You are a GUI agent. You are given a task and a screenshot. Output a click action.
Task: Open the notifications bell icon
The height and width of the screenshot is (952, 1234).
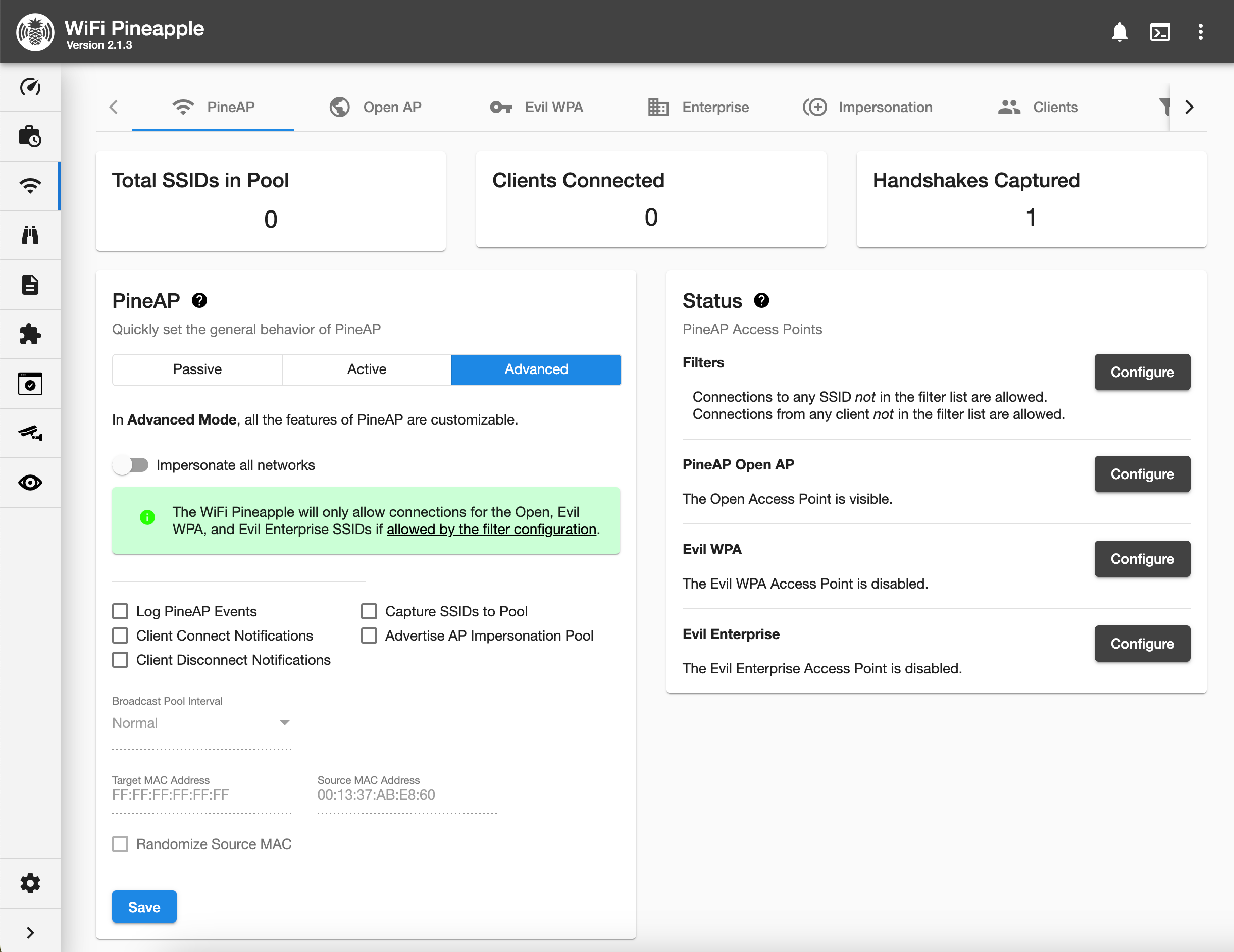click(x=1119, y=32)
